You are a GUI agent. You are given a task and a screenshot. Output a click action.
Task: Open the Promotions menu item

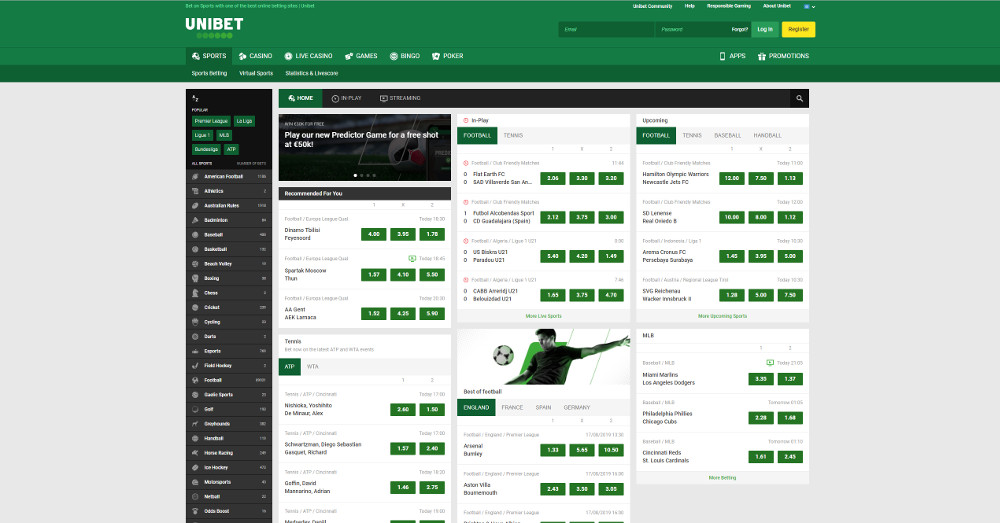click(783, 56)
